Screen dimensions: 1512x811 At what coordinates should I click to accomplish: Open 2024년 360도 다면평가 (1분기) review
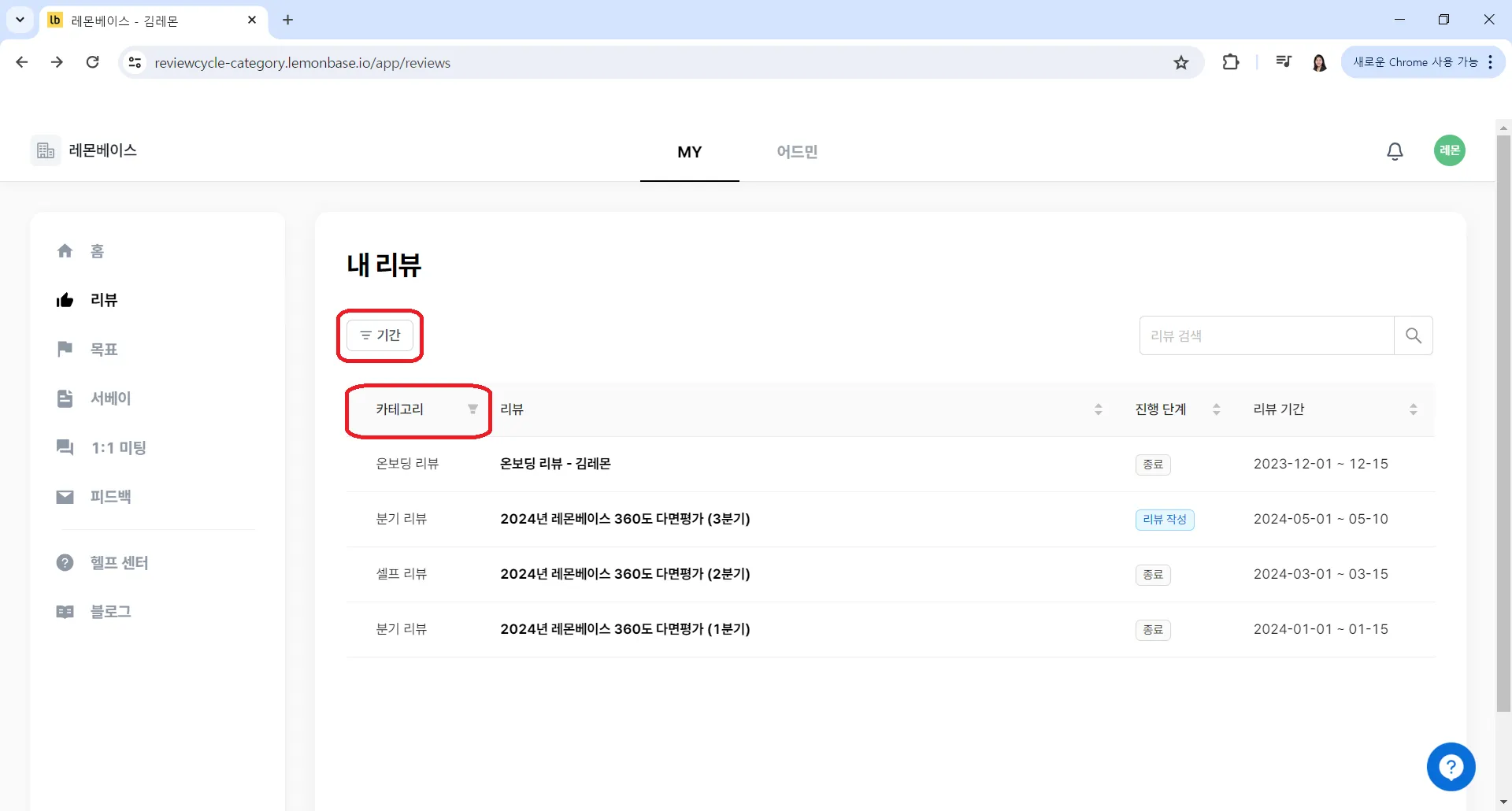625,629
